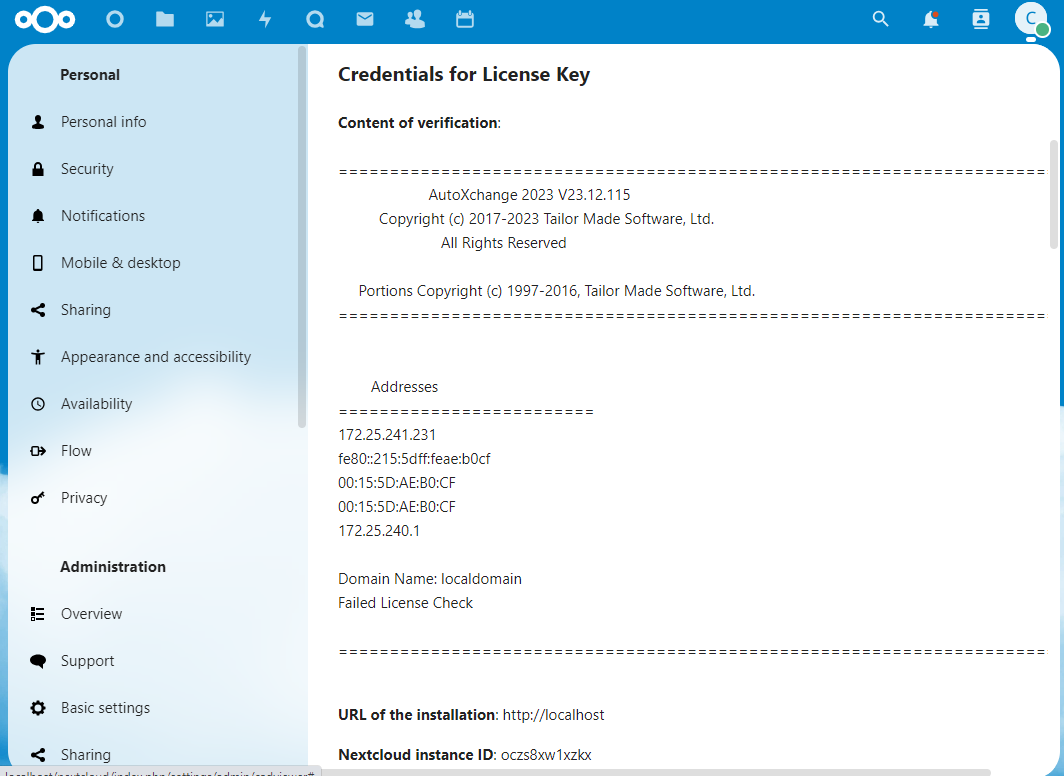The image size is (1064, 776).
Task: Click the AutoXchange 2023 V23.12.115 line
Action: 529,195
